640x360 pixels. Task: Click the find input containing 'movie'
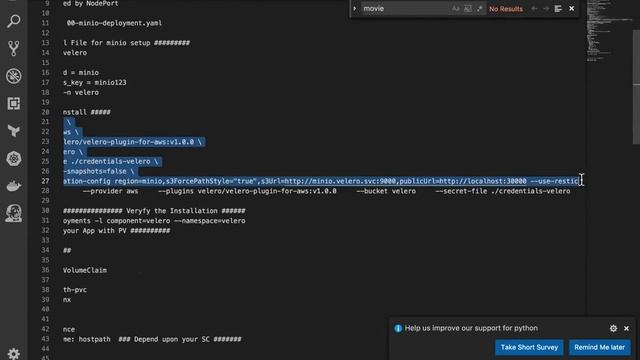[405, 9]
